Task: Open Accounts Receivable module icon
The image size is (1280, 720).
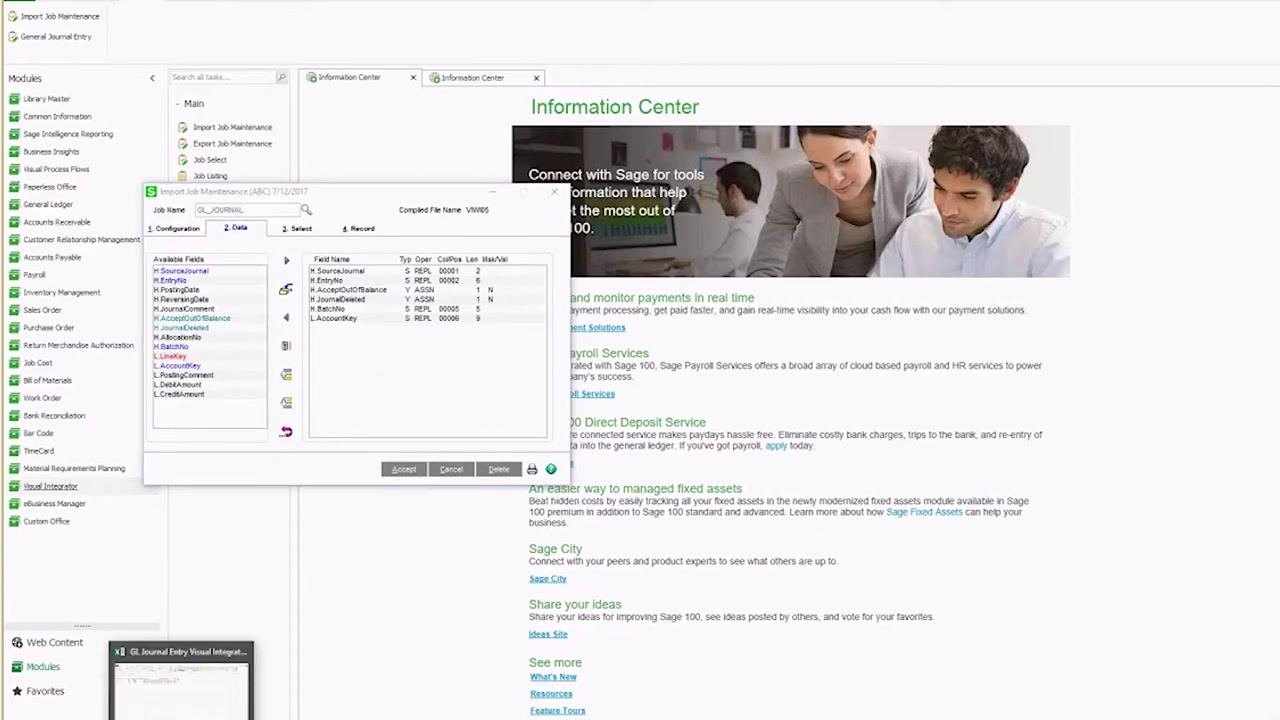Action: point(14,222)
